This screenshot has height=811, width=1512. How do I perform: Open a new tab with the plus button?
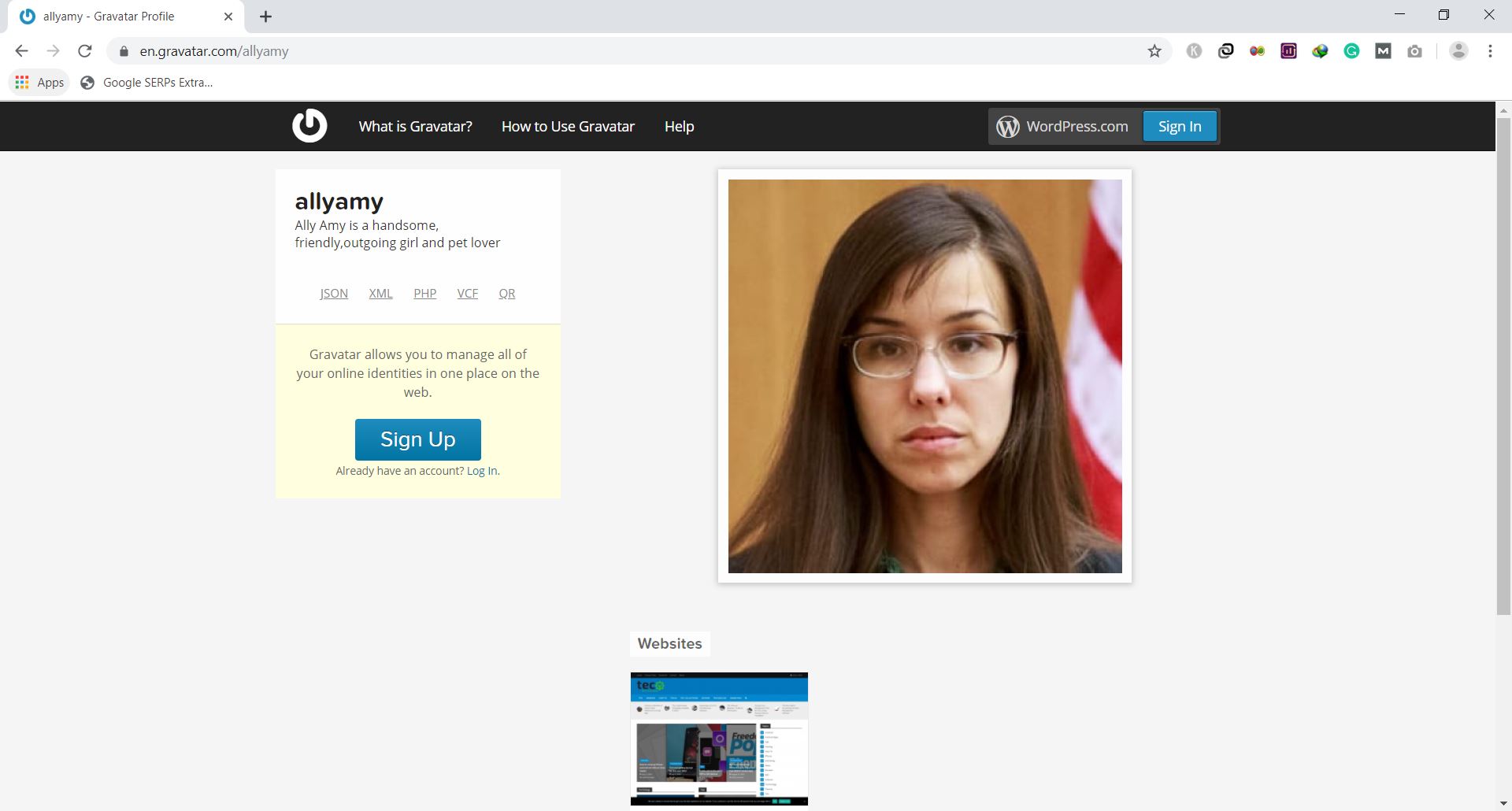265,17
